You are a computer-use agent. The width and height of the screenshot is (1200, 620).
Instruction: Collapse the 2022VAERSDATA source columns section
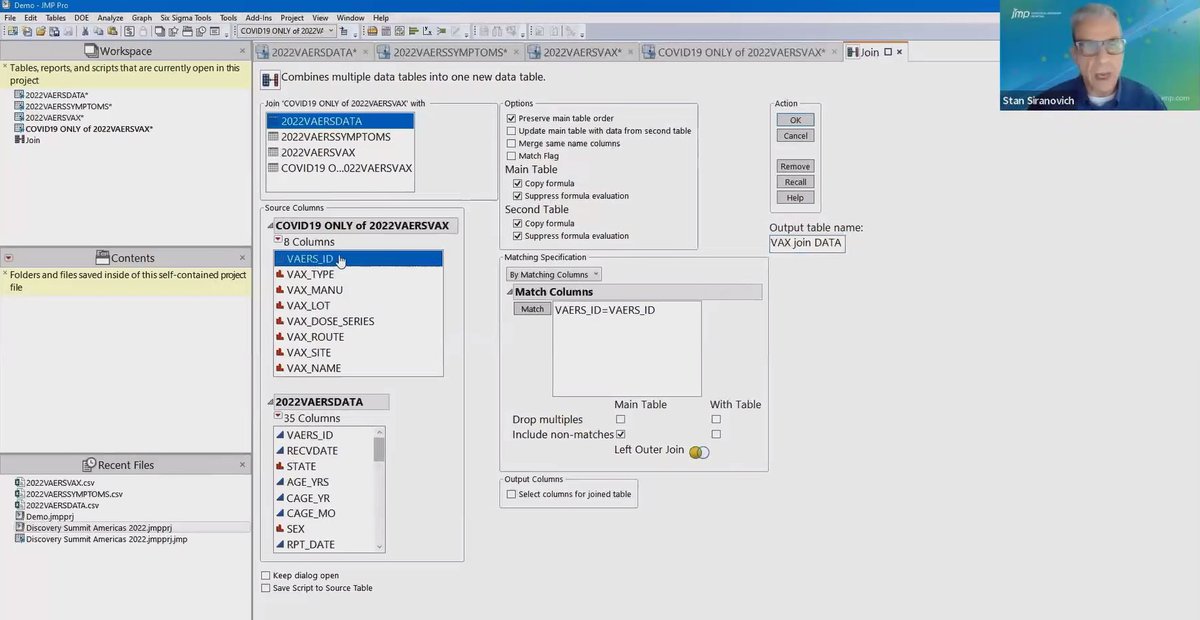tap(270, 402)
